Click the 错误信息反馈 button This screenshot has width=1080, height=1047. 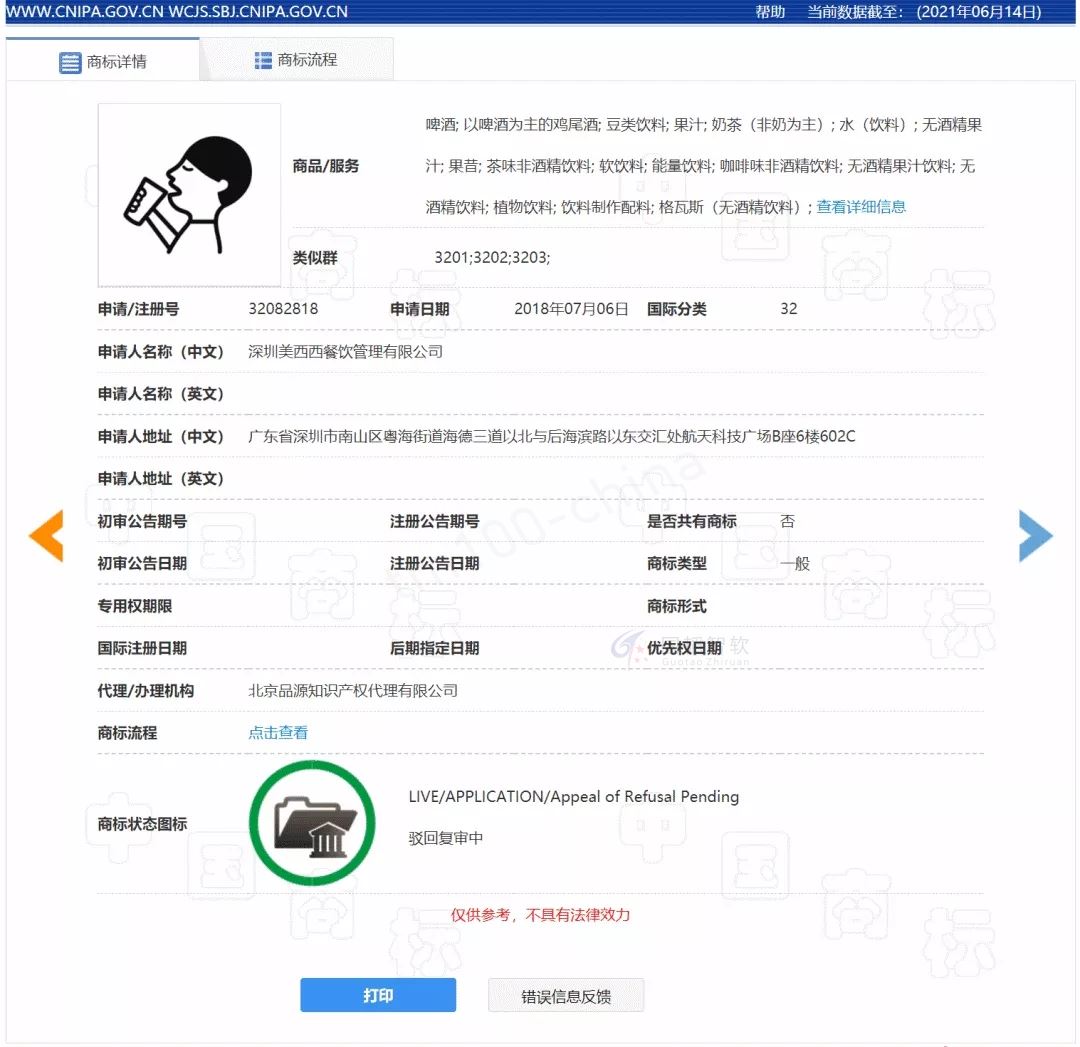pyautogui.click(x=566, y=995)
